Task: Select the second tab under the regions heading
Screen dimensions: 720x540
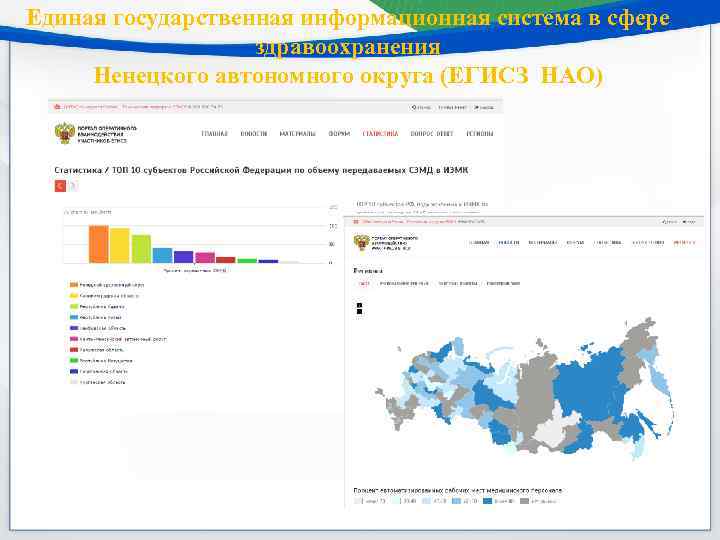Action: pos(404,284)
